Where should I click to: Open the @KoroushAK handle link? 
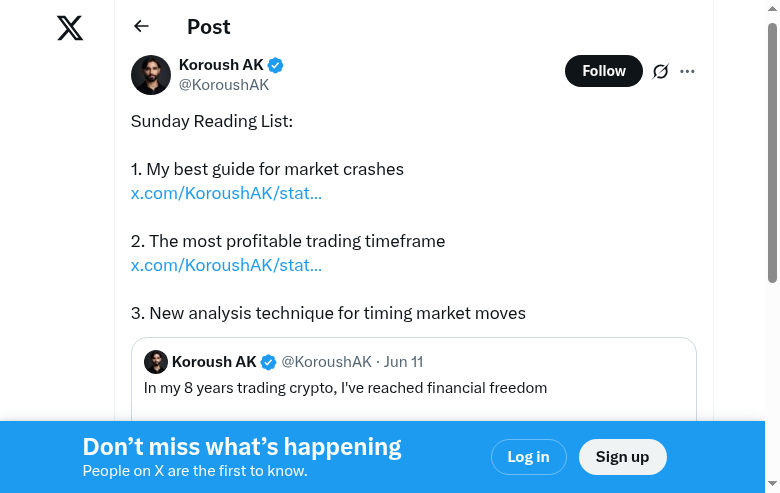224,85
